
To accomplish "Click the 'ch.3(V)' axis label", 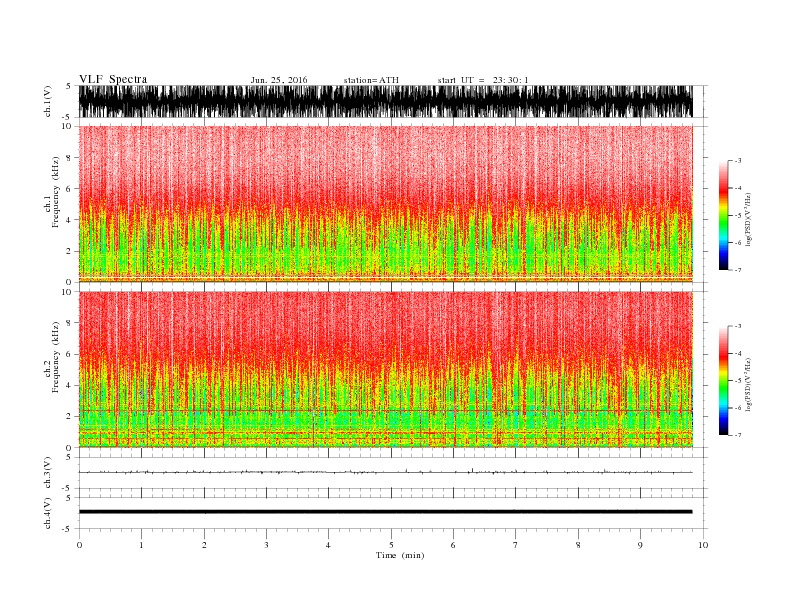I will tap(48, 473).
